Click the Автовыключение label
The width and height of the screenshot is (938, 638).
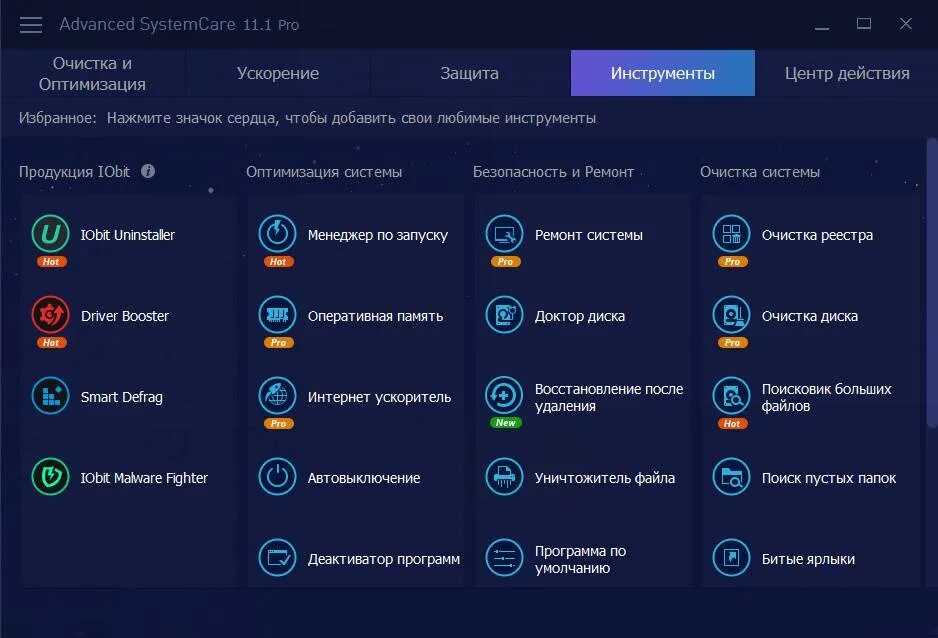coord(364,478)
